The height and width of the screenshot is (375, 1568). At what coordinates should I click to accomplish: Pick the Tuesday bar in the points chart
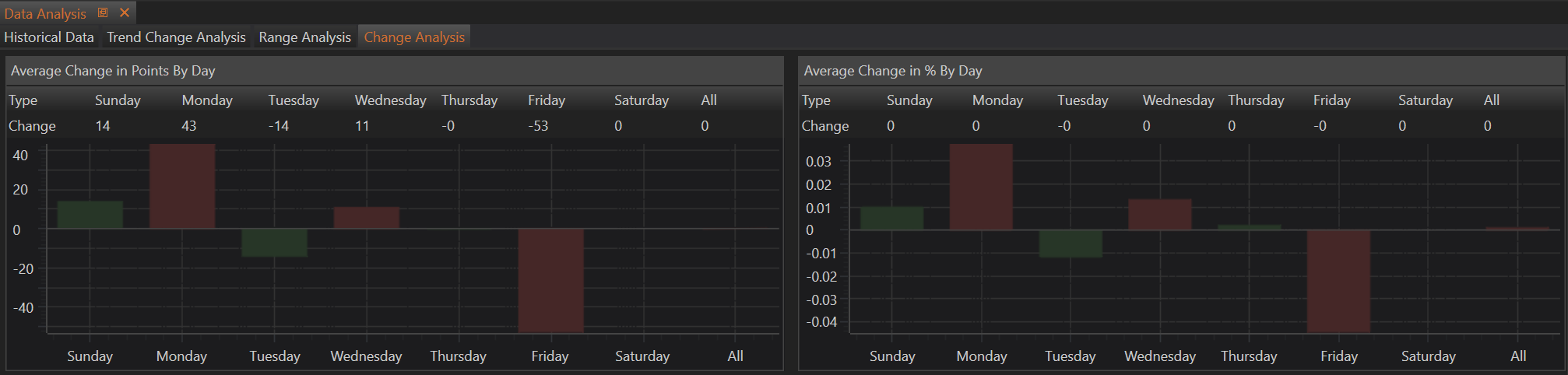274,243
